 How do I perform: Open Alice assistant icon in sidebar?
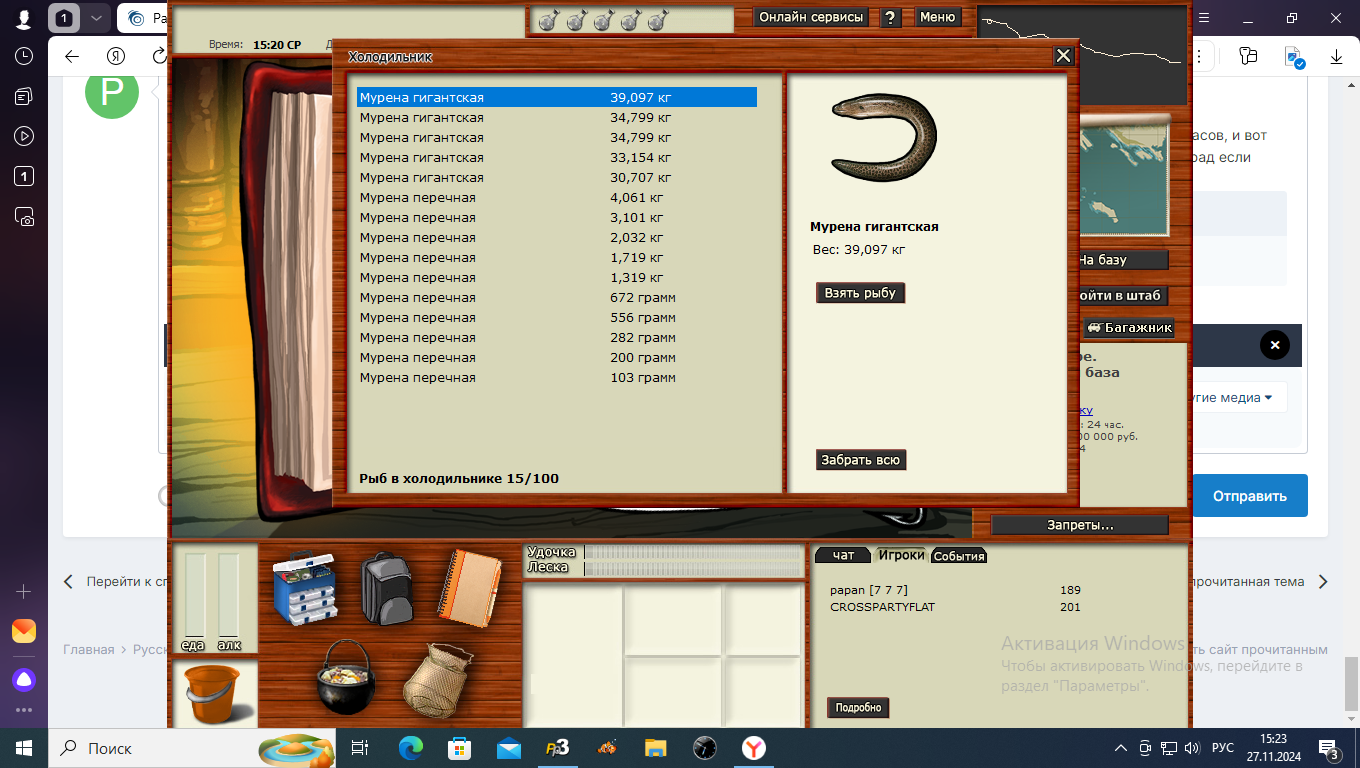point(24,680)
